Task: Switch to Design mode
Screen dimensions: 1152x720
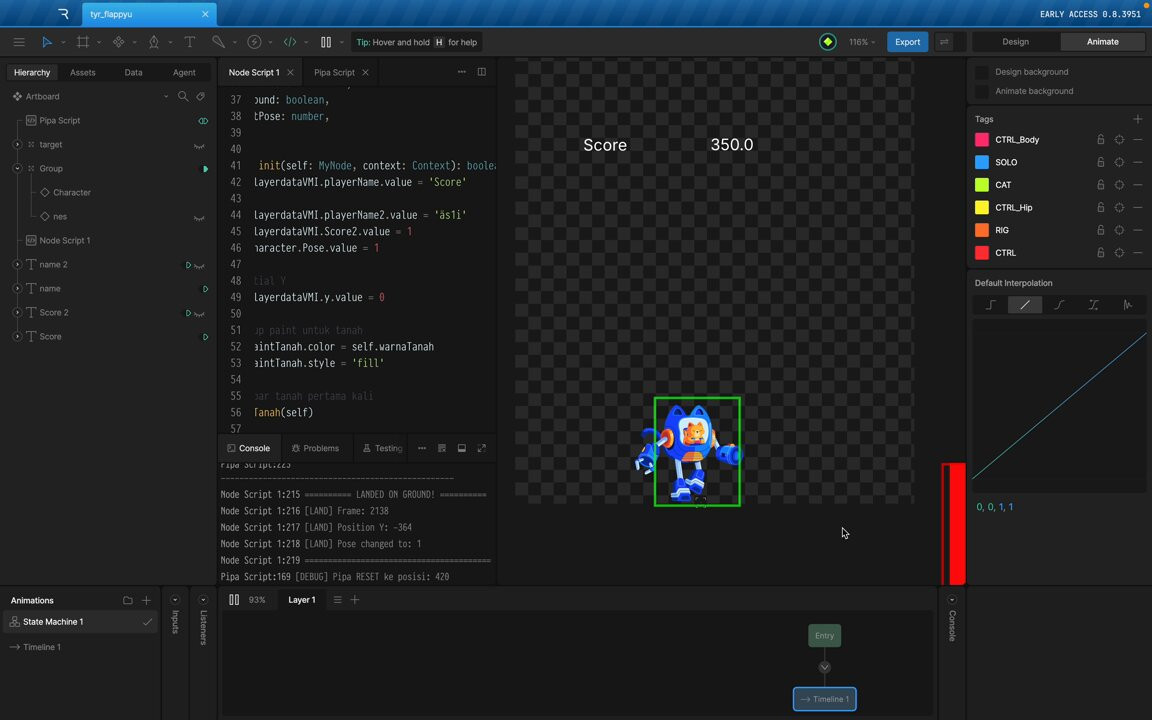Action: [x=1015, y=42]
